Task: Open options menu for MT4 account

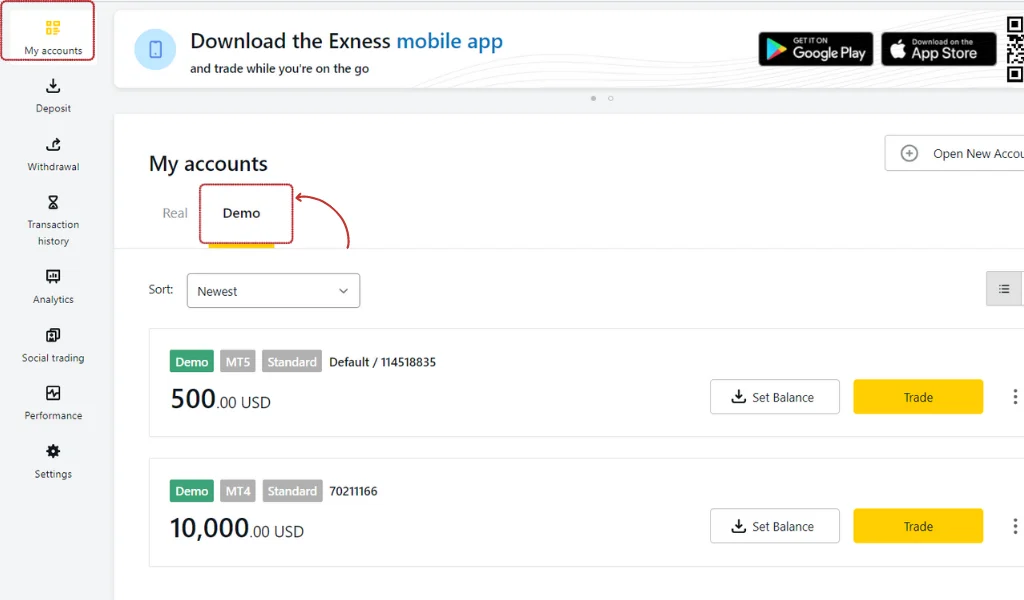Action: (x=1015, y=526)
